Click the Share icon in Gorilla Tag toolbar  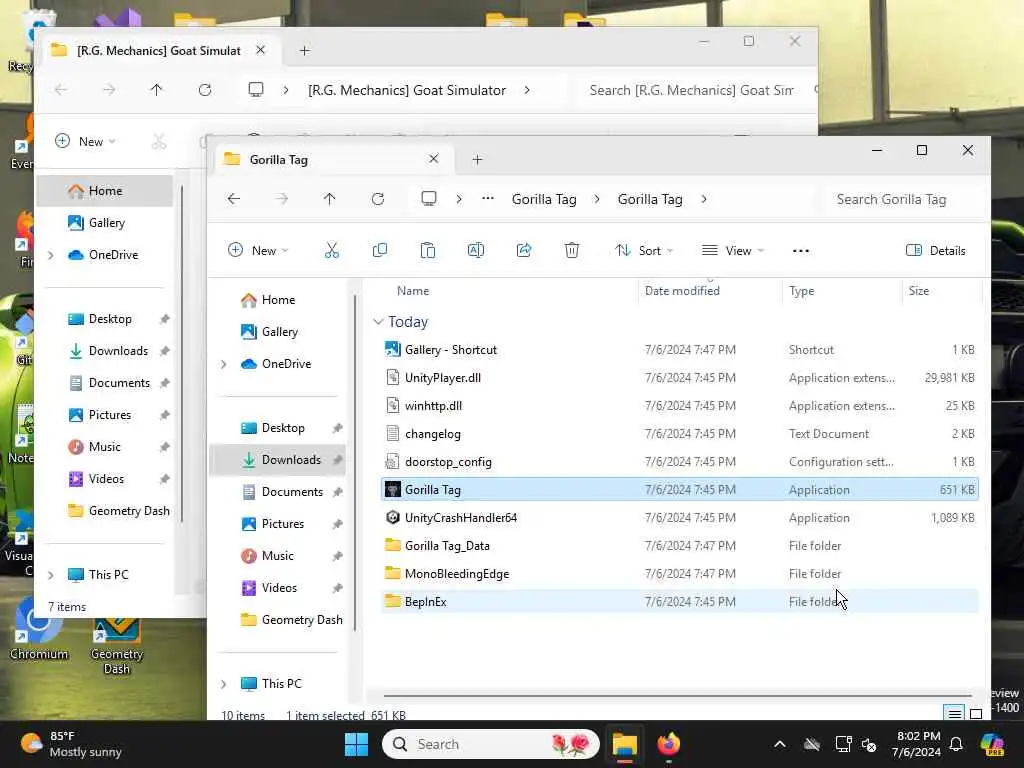coord(524,251)
